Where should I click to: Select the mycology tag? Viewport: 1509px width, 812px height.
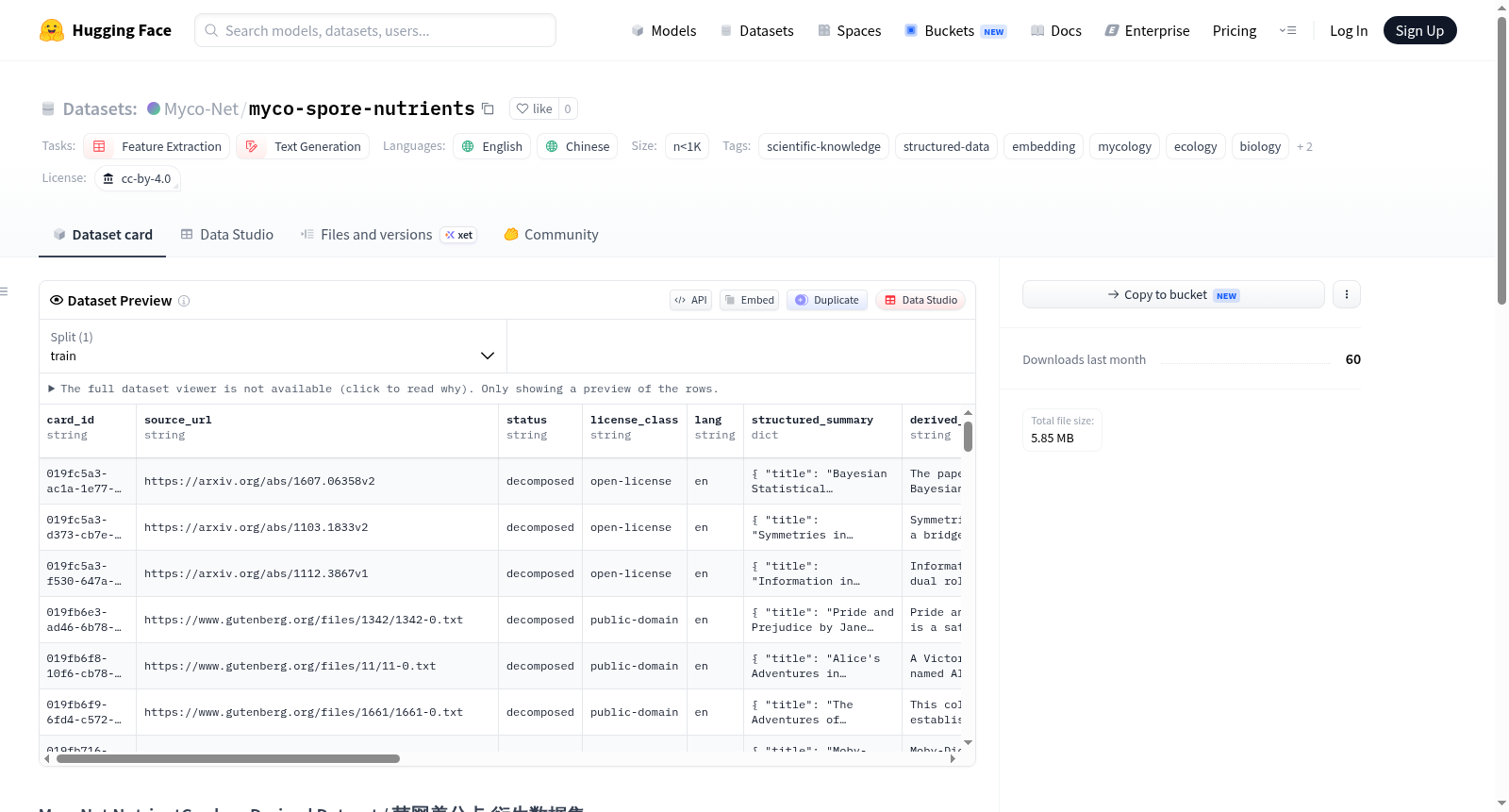(x=1124, y=146)
